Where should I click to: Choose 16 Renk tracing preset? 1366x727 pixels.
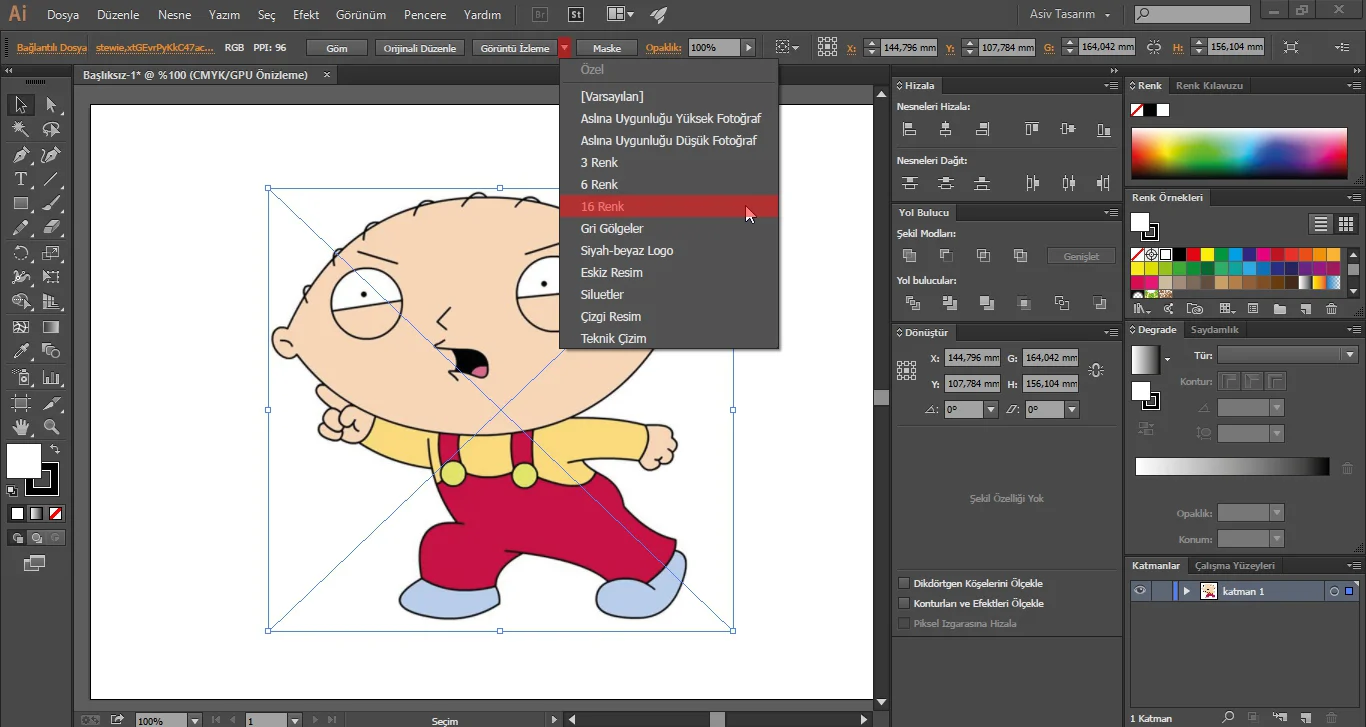click(x=668, y=206)
